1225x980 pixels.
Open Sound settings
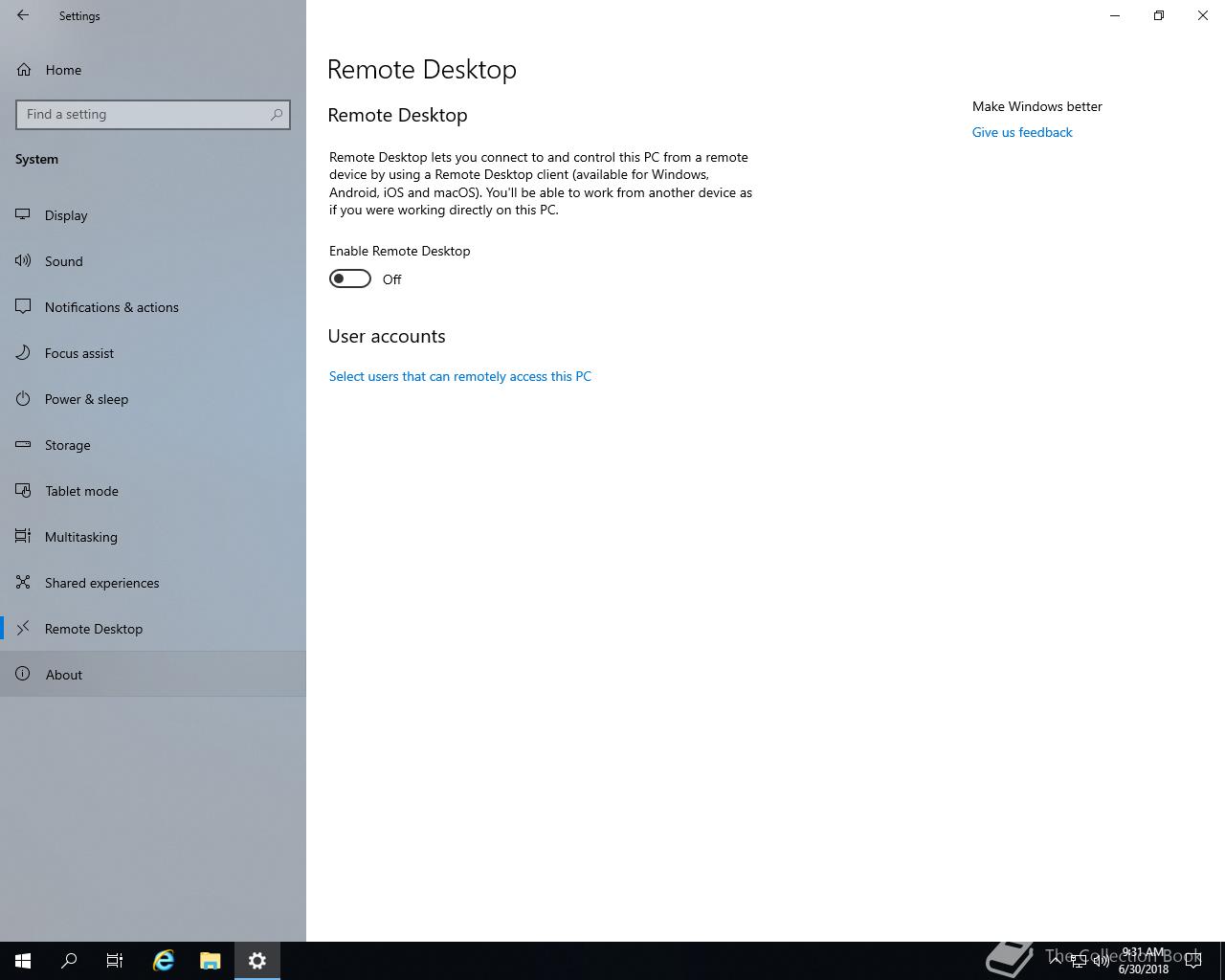click(x=153, y=261)
